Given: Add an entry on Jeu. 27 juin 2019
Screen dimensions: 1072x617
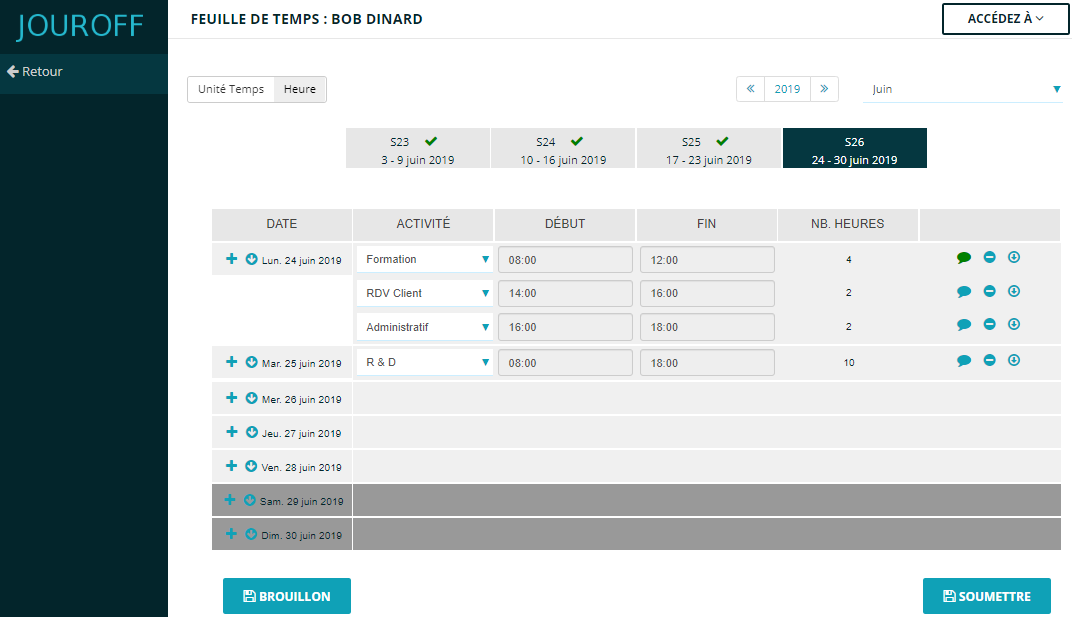Looking at the screenshot, I should (232, 432).
